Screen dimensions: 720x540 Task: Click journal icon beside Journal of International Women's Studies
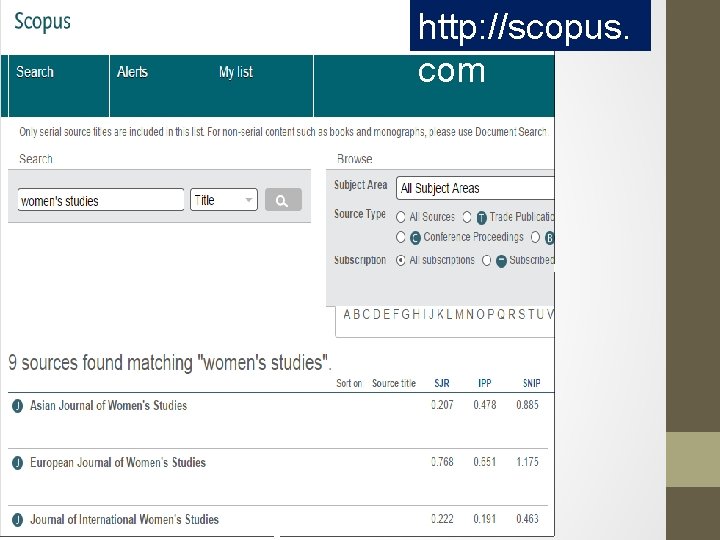point(17,520)
